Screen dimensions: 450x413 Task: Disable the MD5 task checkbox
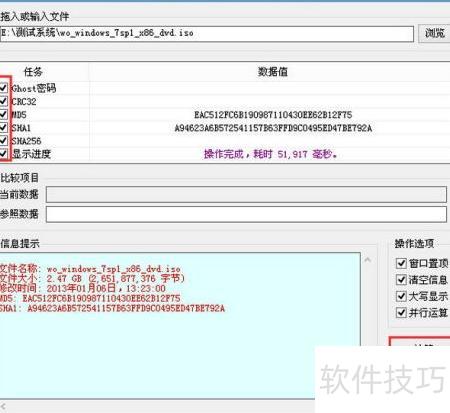(x=4, y=114)
